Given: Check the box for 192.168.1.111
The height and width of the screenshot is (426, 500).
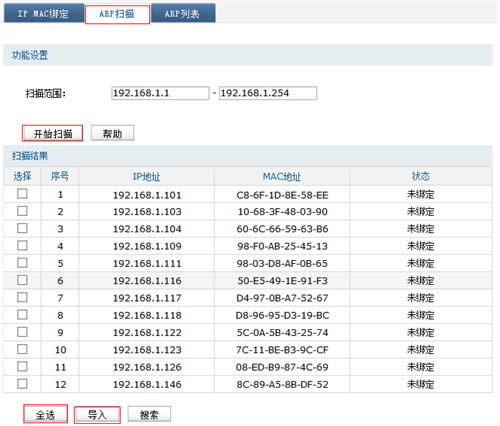Looking at the screenshot, I should (x=22, y=263).
